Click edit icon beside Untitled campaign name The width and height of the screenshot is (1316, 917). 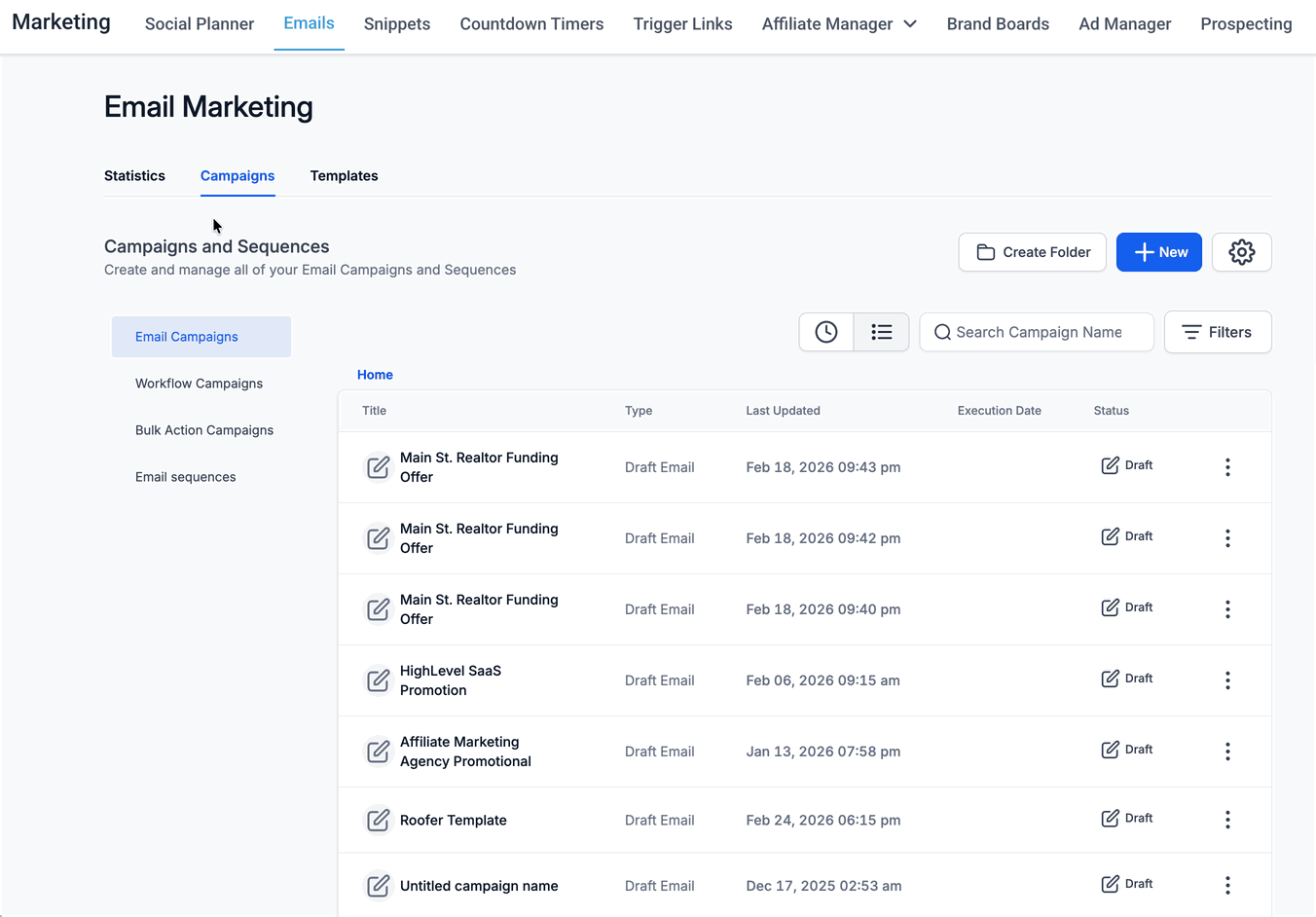tap(378, 886)
